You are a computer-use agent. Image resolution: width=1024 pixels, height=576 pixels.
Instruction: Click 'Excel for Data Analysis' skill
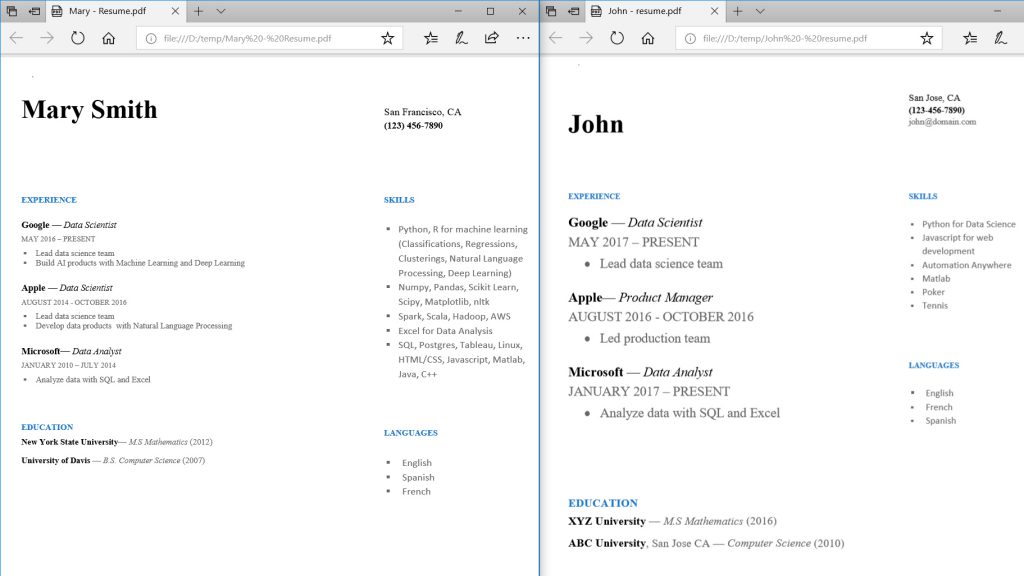tap(445, 331)
